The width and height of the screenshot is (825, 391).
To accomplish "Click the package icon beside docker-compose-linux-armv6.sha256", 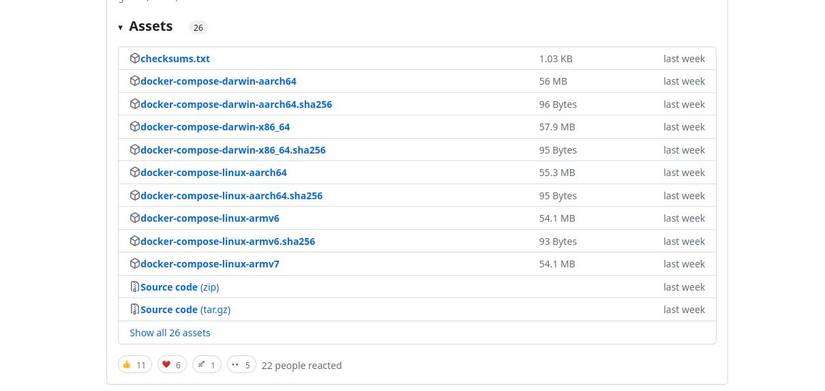I will (135, 242).
